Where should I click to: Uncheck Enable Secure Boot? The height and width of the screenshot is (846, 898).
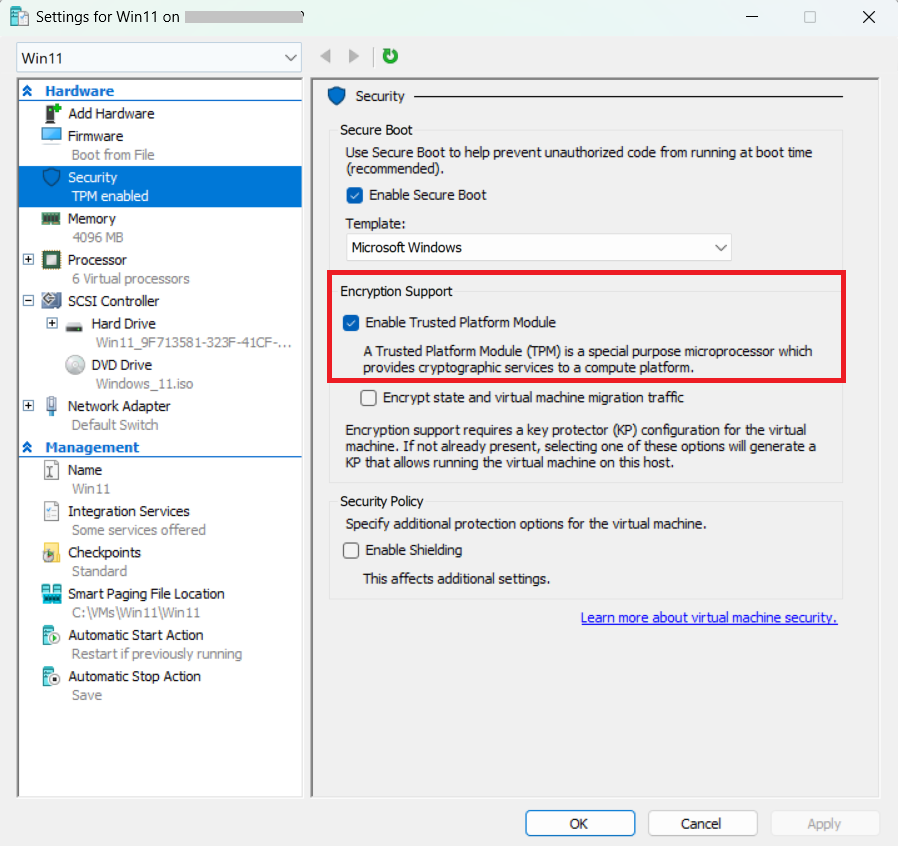353,195
